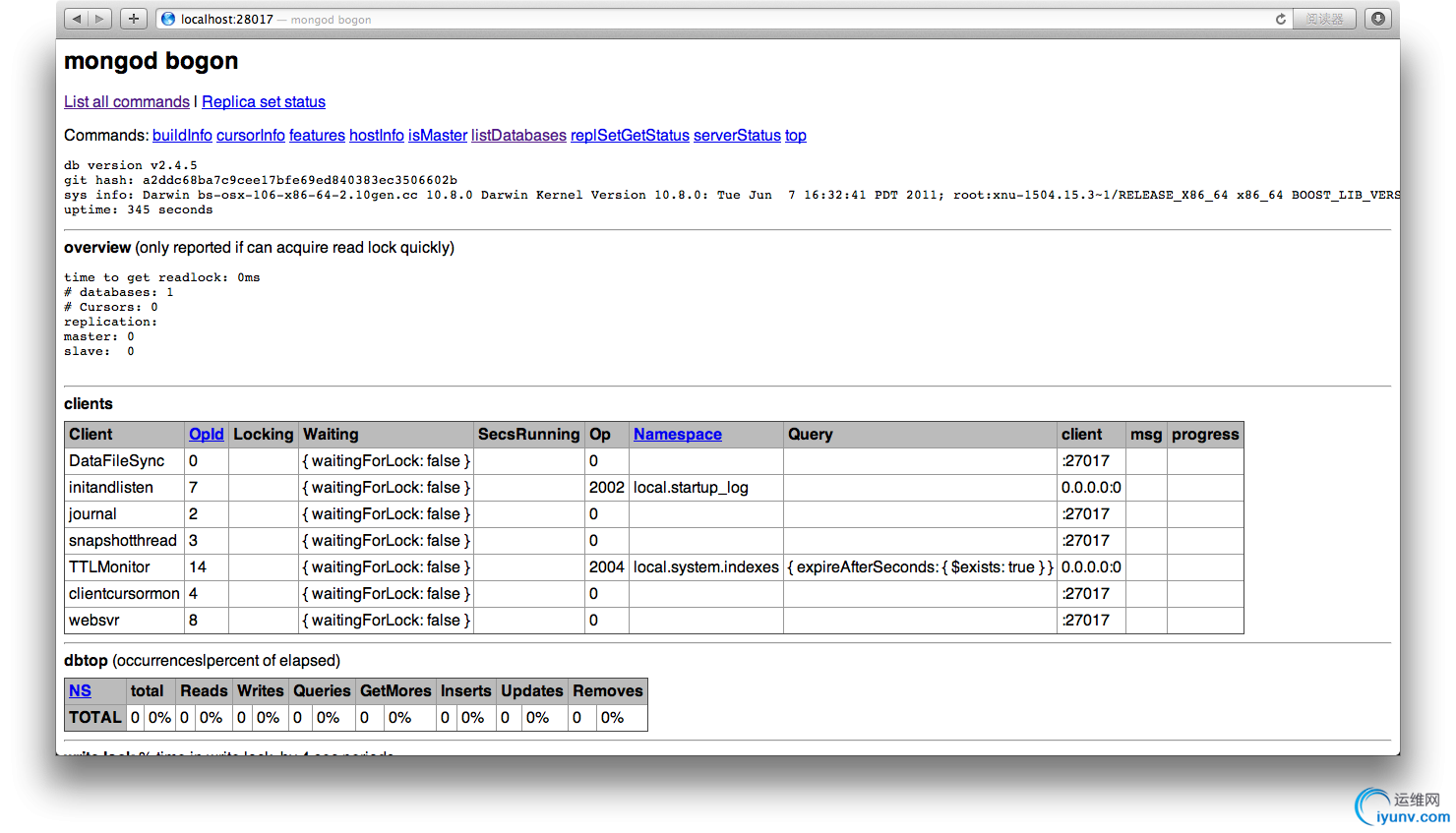This screenshot has width=1456, height=833.
Task: Run the isMaster command link
Action: click(x=438, y=135)
